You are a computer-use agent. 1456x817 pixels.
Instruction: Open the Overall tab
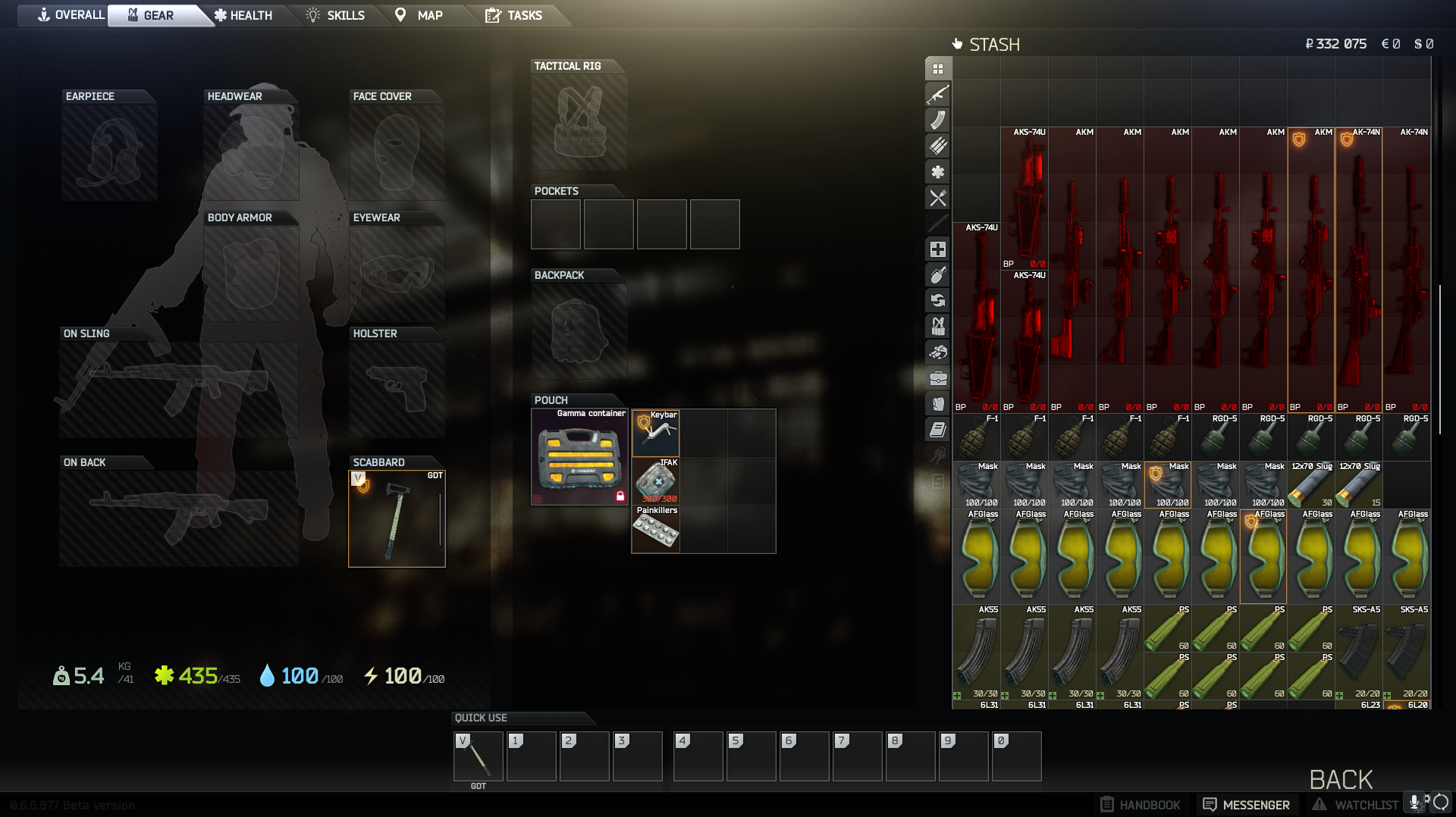[71, 15]
